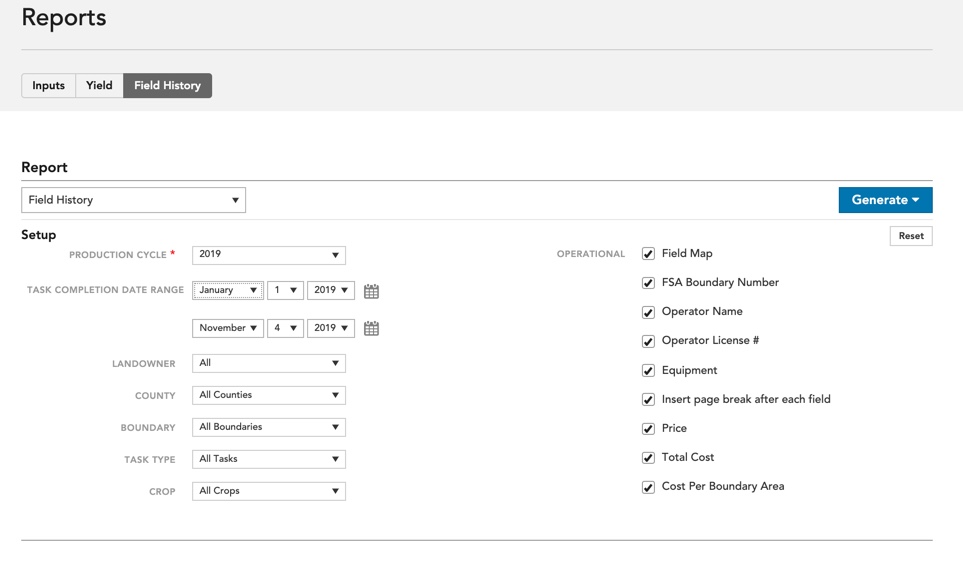Viewport: 963px width, 569px height.
Task: Toggle the FSA Boundary Number checkbox
Action: pos(648,283)
